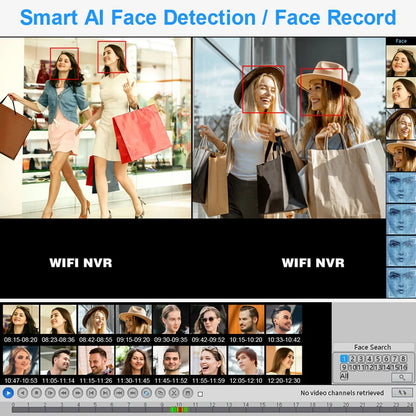This screenshot has height=416, width=416.
Task: Click the blue refresh loop icon
Action: click(x=146, y=393)
